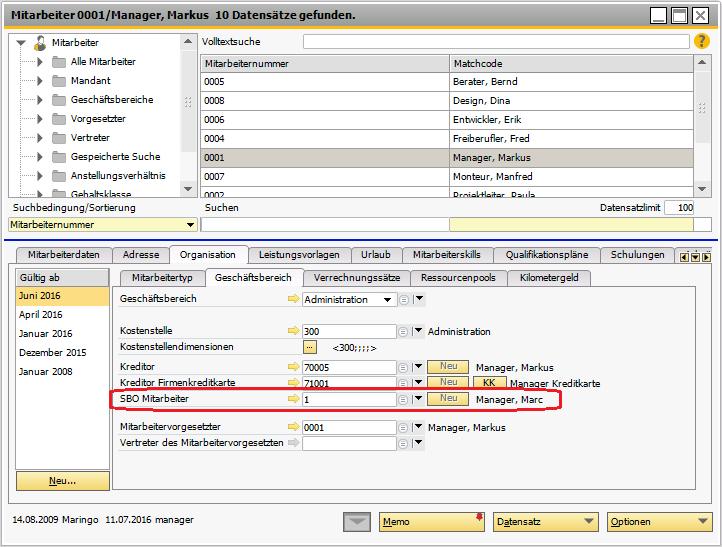The height and width of the screenshot is (547, 722).
Task: Expand the Geschäftsbereiche tree node
Action: pos(41,100)
